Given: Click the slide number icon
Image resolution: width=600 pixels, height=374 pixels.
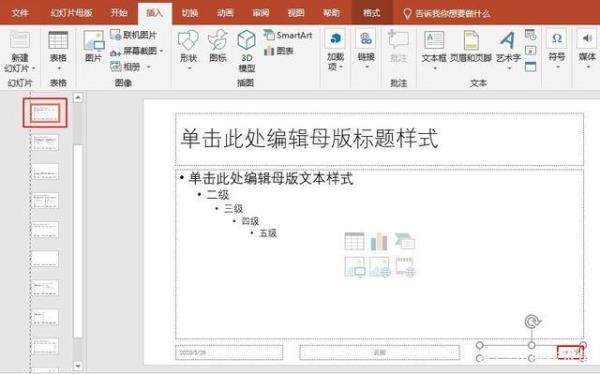Looking at the screenshot, I should tap(530, 51).
